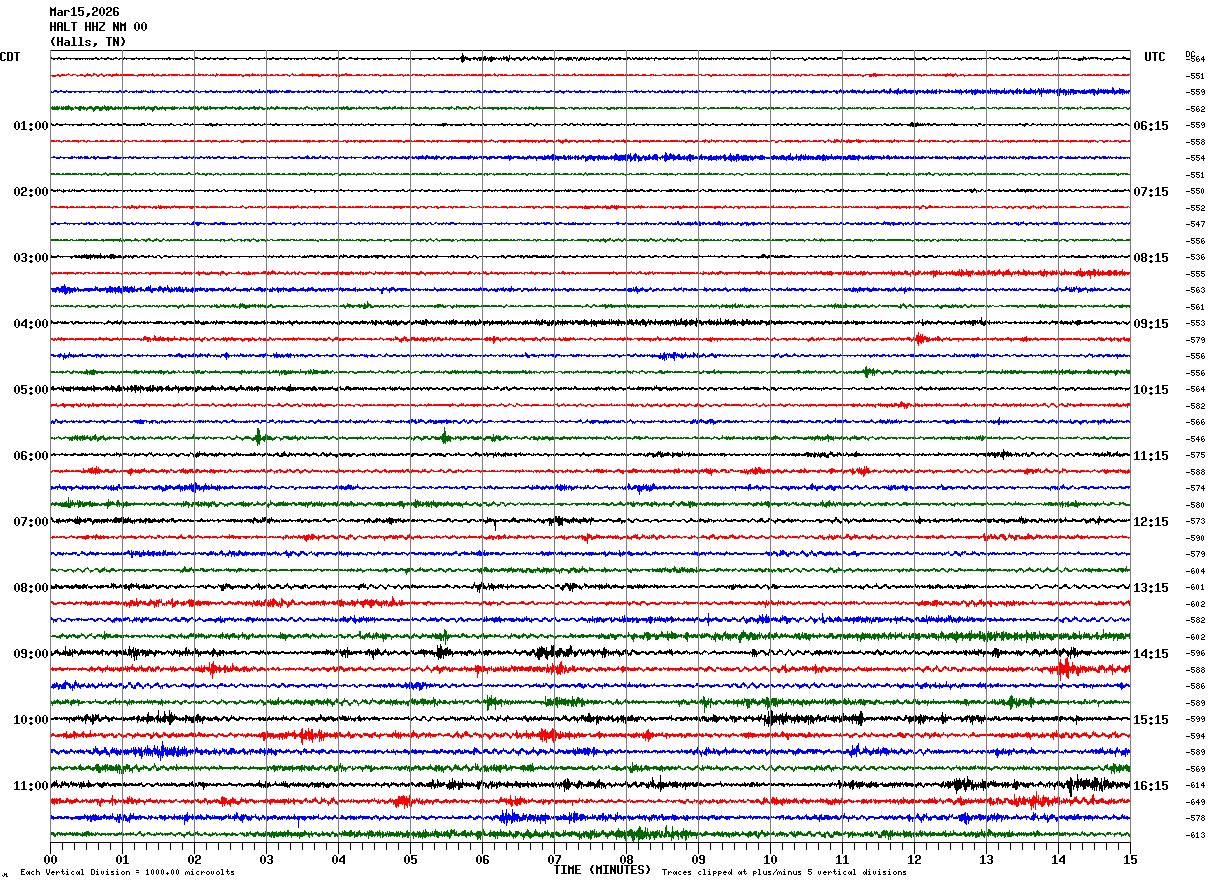This screenshot has height=886, width=1210.
Task: Click the "02" minute axis label
Action: click(x=194, y=859)
